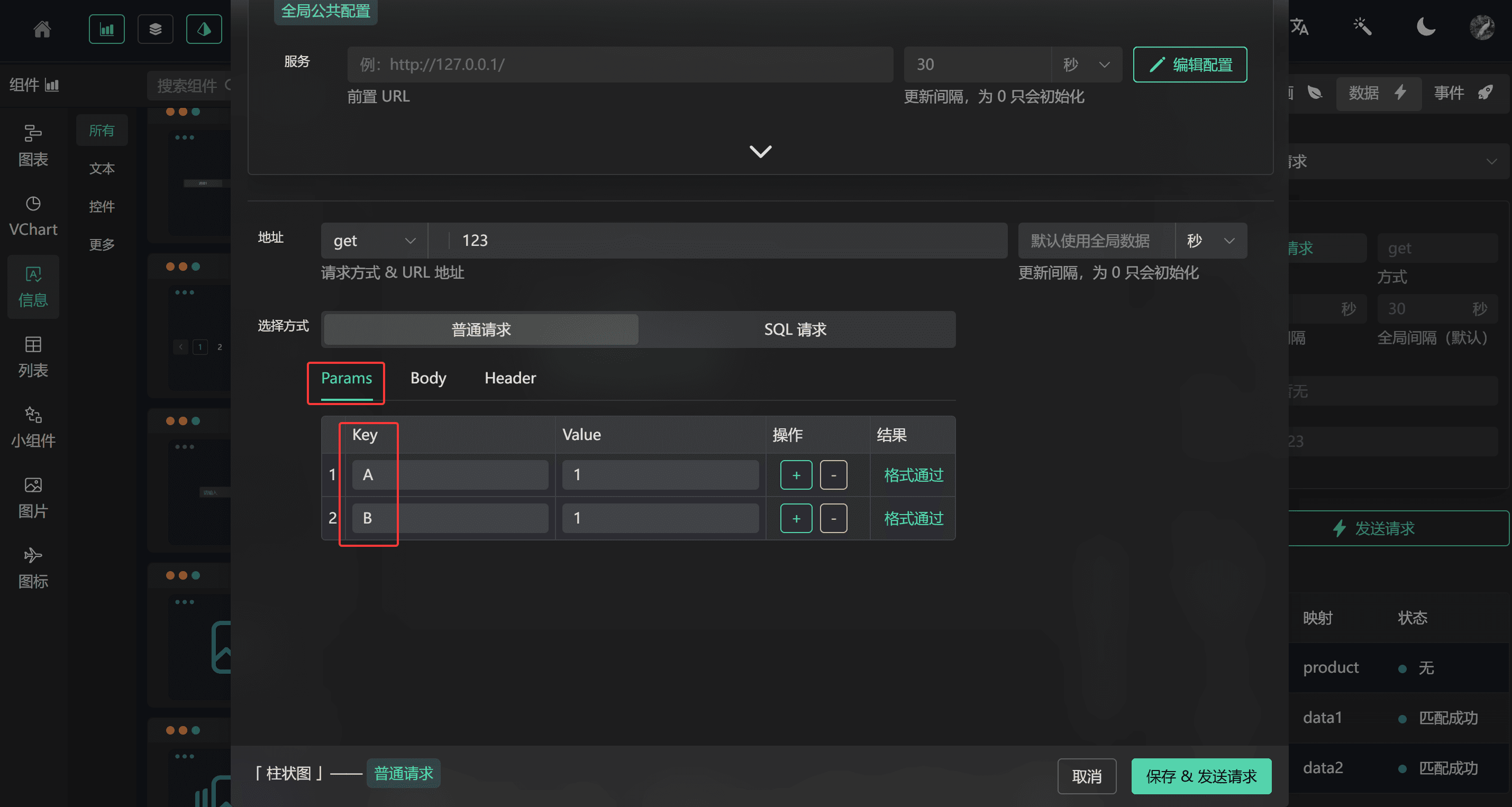Open the 图片 picture category
Screen dimensions: 1512x807
click(x=33, y=498)
